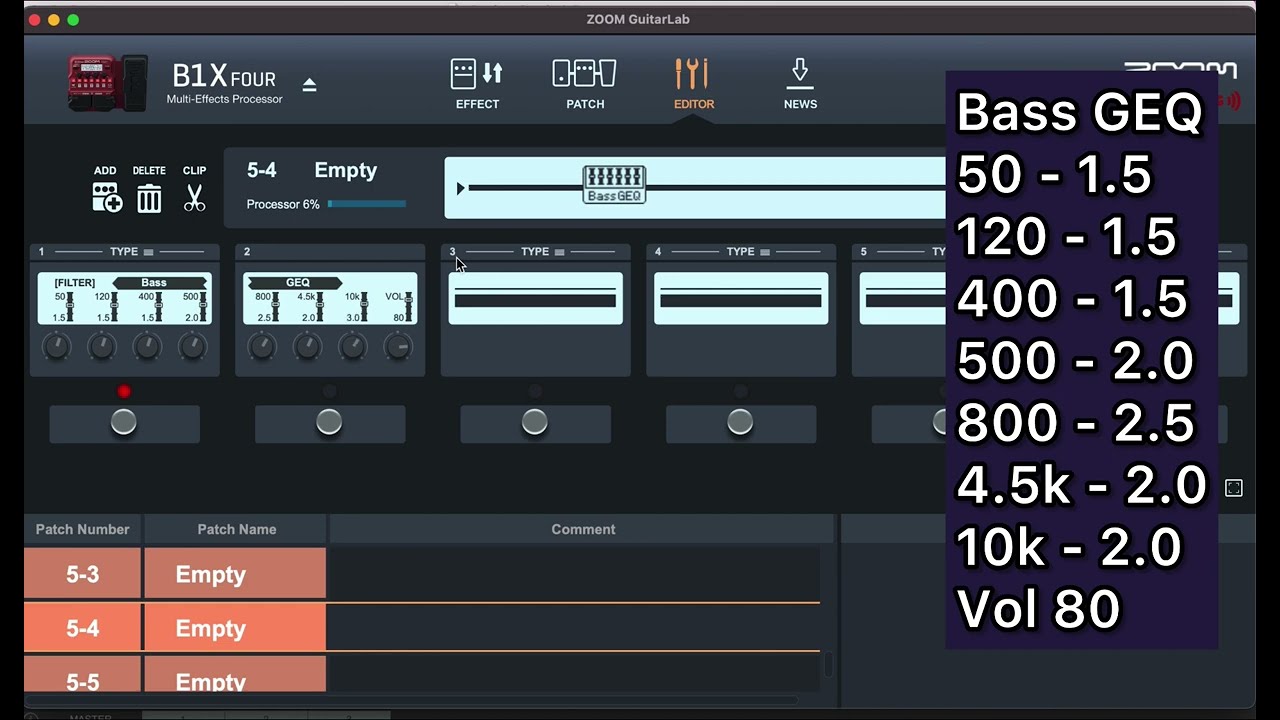Click the VOL knob in slot 2

tap(398, 347)
